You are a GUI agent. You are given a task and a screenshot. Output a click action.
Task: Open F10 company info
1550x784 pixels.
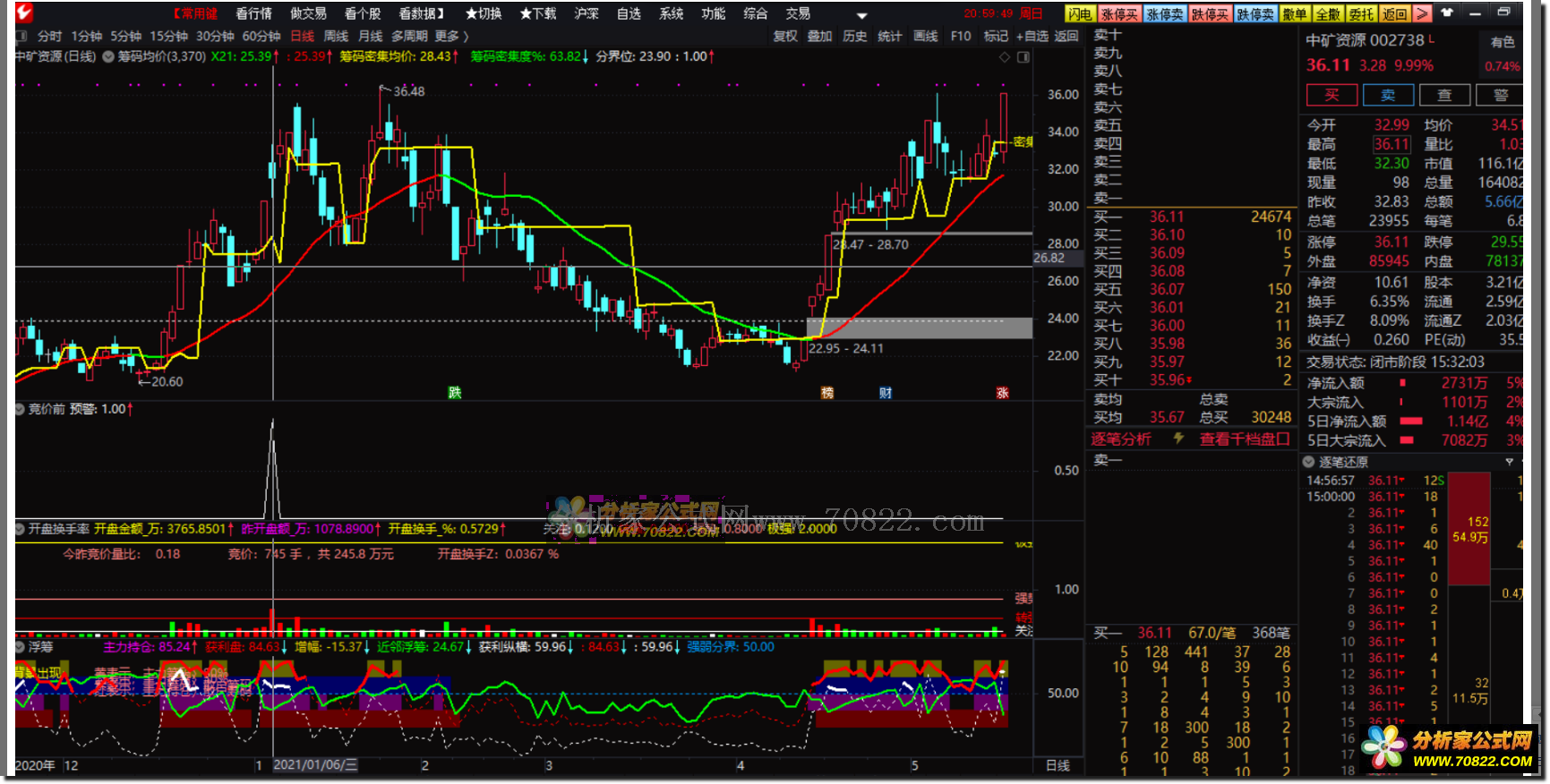coord(961,37)
